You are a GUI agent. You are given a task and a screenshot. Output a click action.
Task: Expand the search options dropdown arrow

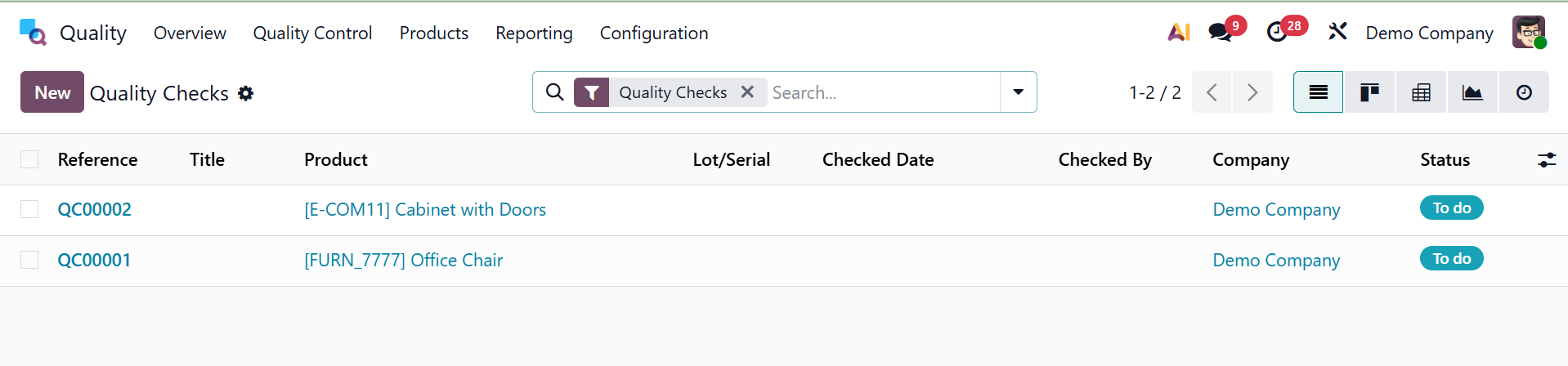tap(1018, 92)
